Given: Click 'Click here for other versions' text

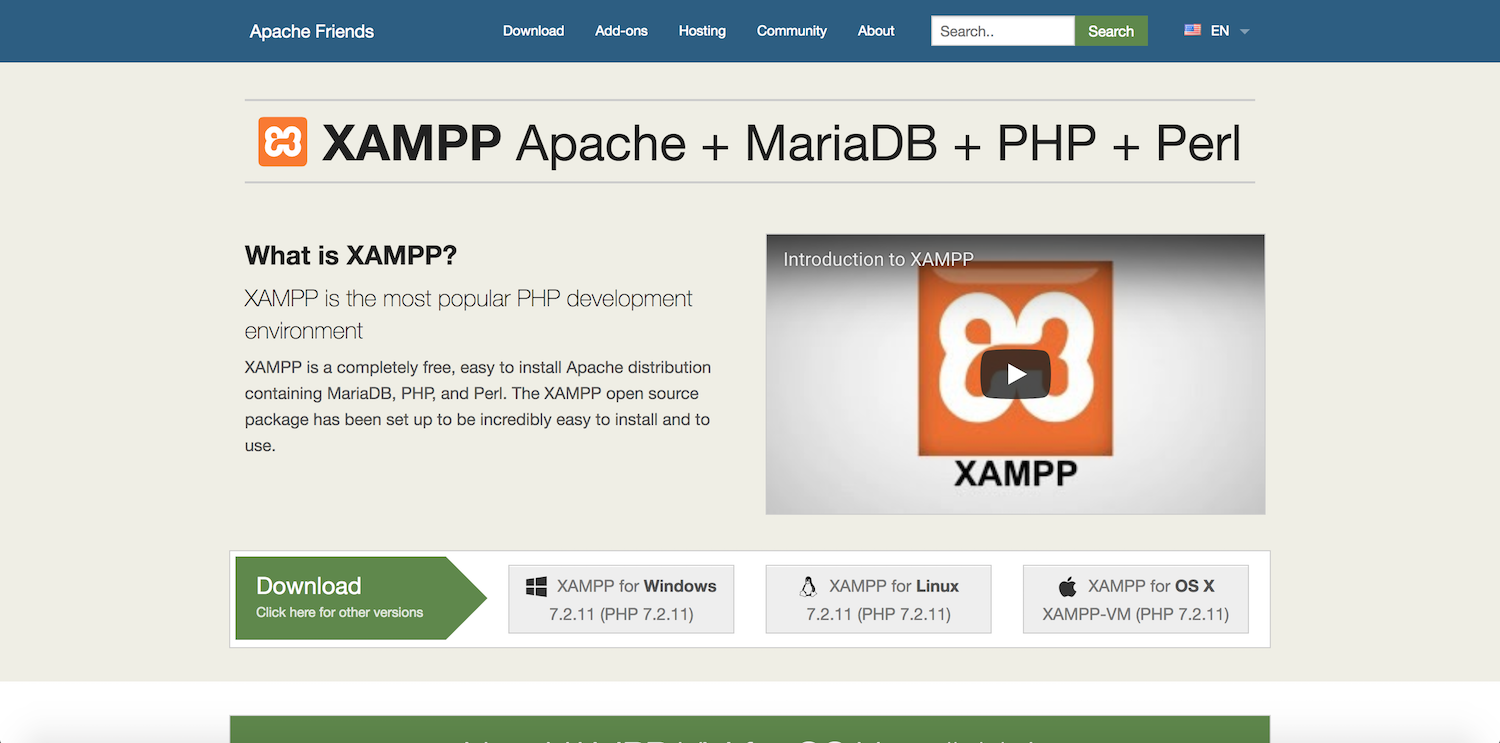Looking at the screenshot, I should (x=339, y=612).
